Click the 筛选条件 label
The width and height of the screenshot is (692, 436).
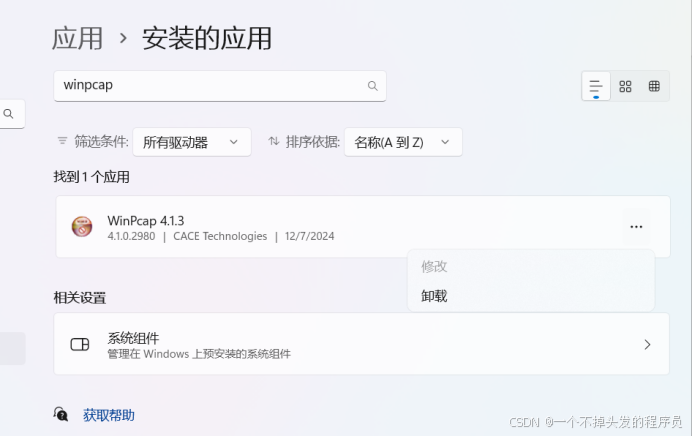(101, 142)
